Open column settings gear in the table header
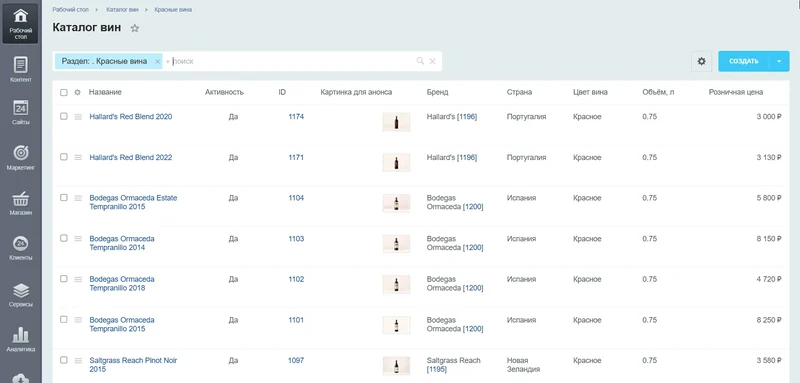This screenshot has height=383, width=800. tap(78, 92)
